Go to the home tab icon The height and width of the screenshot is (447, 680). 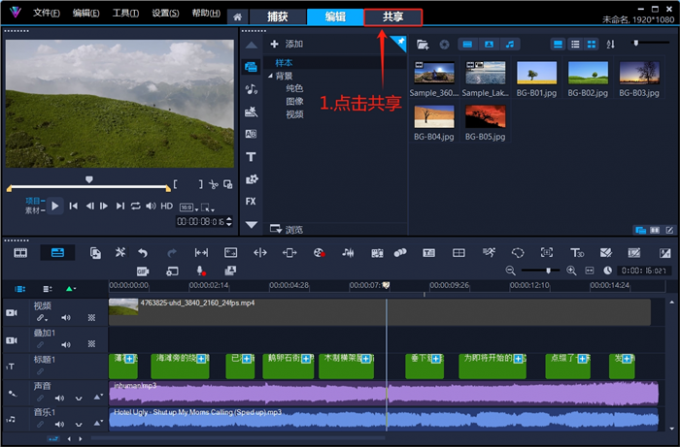pos(237,17)
